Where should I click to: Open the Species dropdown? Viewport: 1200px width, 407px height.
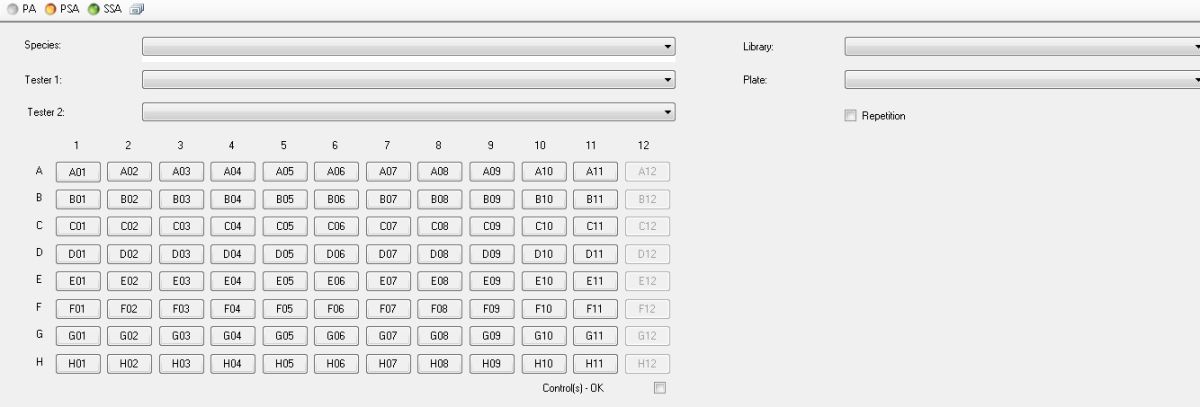pos(409,46)
